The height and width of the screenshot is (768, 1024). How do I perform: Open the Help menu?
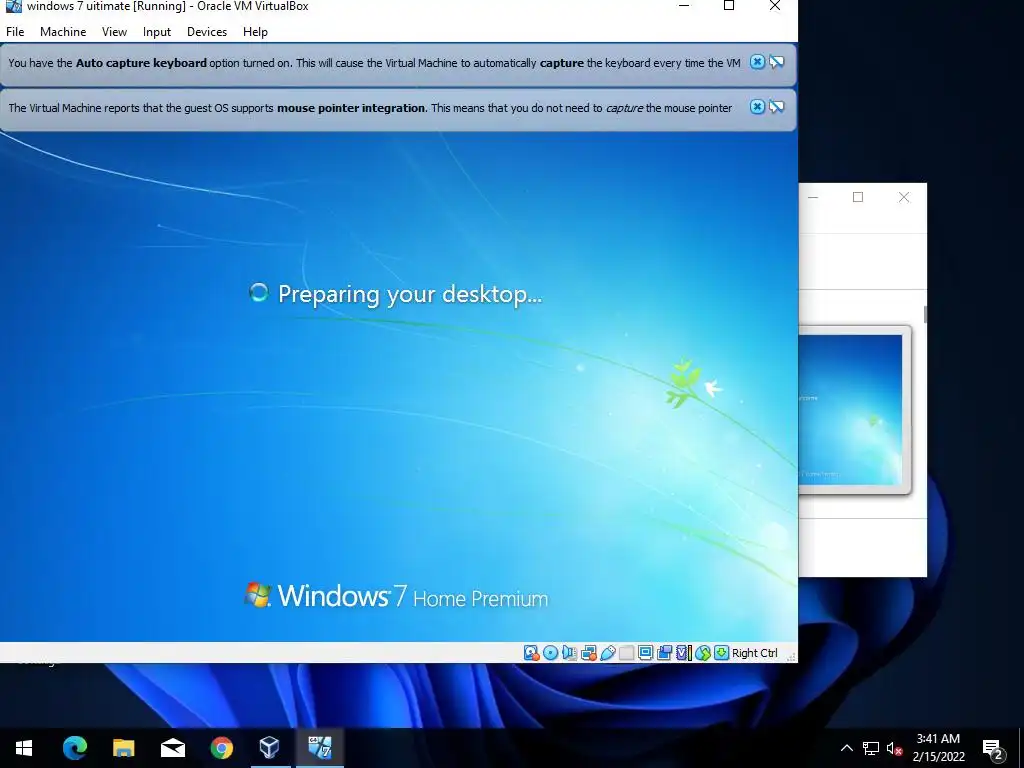click(x=255, y=31)
